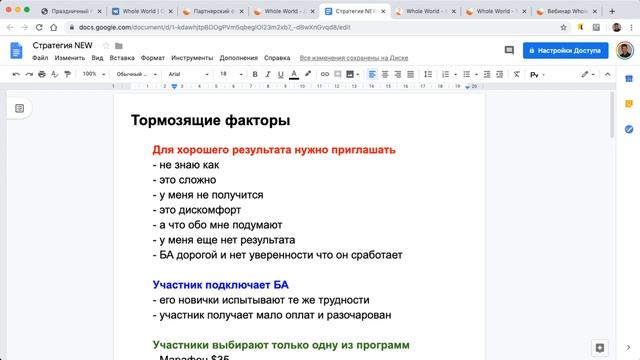Decrease the paragraph indent

click(x=487, y=74)
